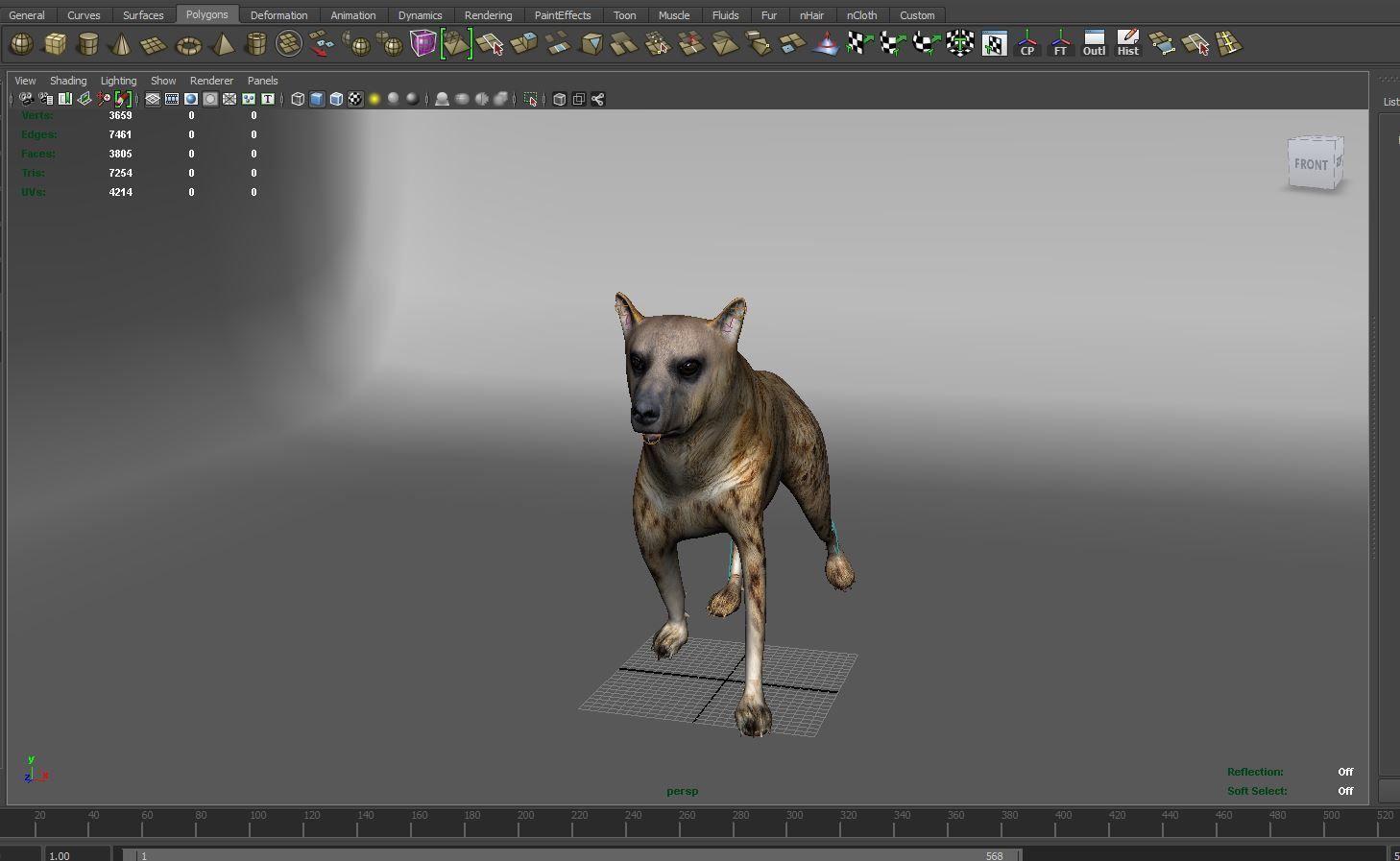Toggle the resolution gate panel icon
Image resolution: width=1400 pixels, height=861 pixels.
click(x=191, y=99)
